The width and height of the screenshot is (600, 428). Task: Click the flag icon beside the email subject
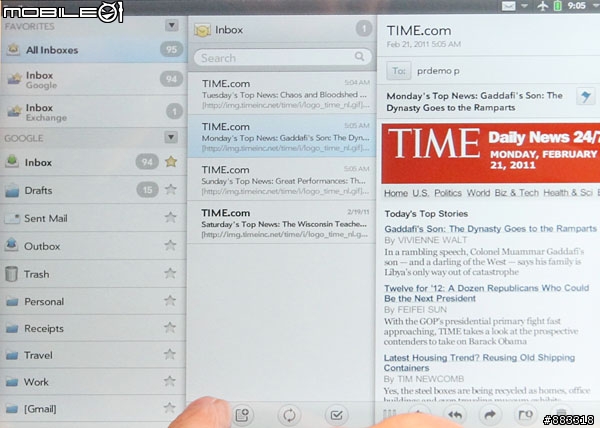(585, 96)
